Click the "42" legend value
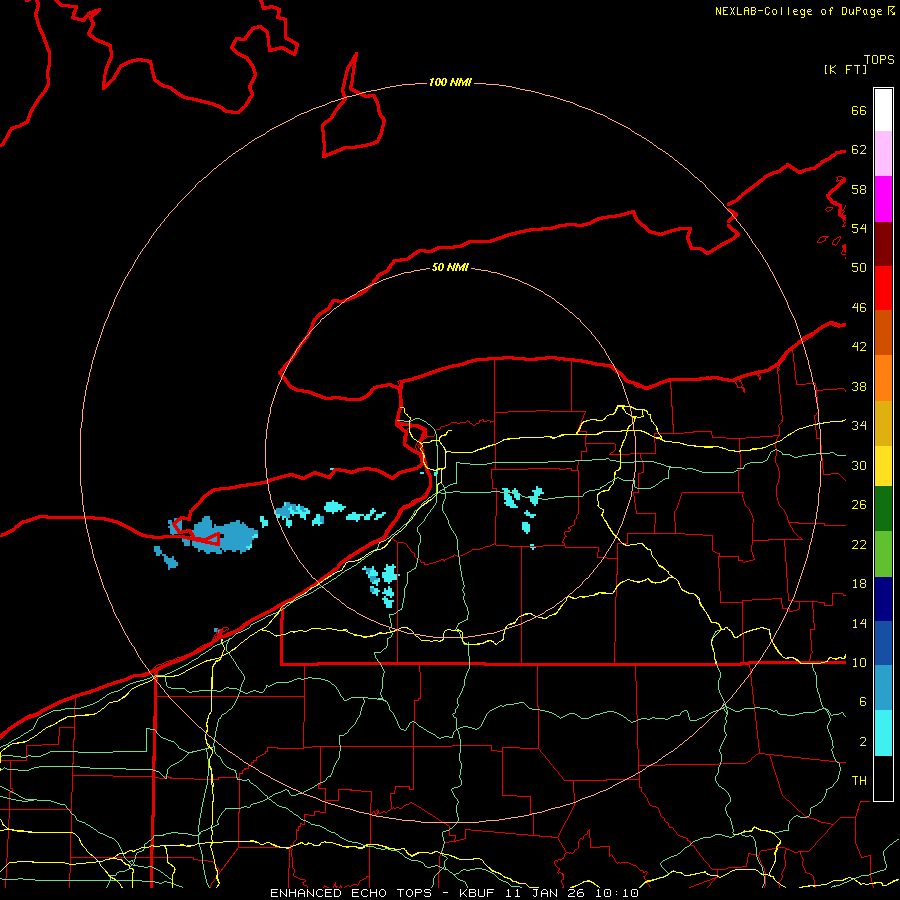The height and width of the screenshot is (900, 900). 859,347
